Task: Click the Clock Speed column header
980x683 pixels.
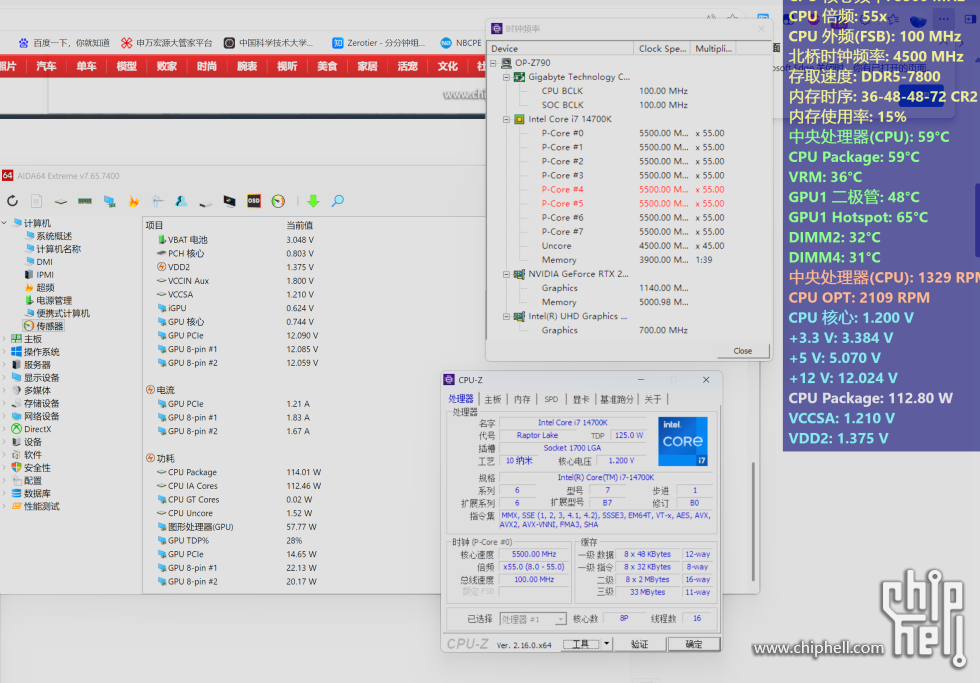Action: pyautogui.click(x=662, y=49)
